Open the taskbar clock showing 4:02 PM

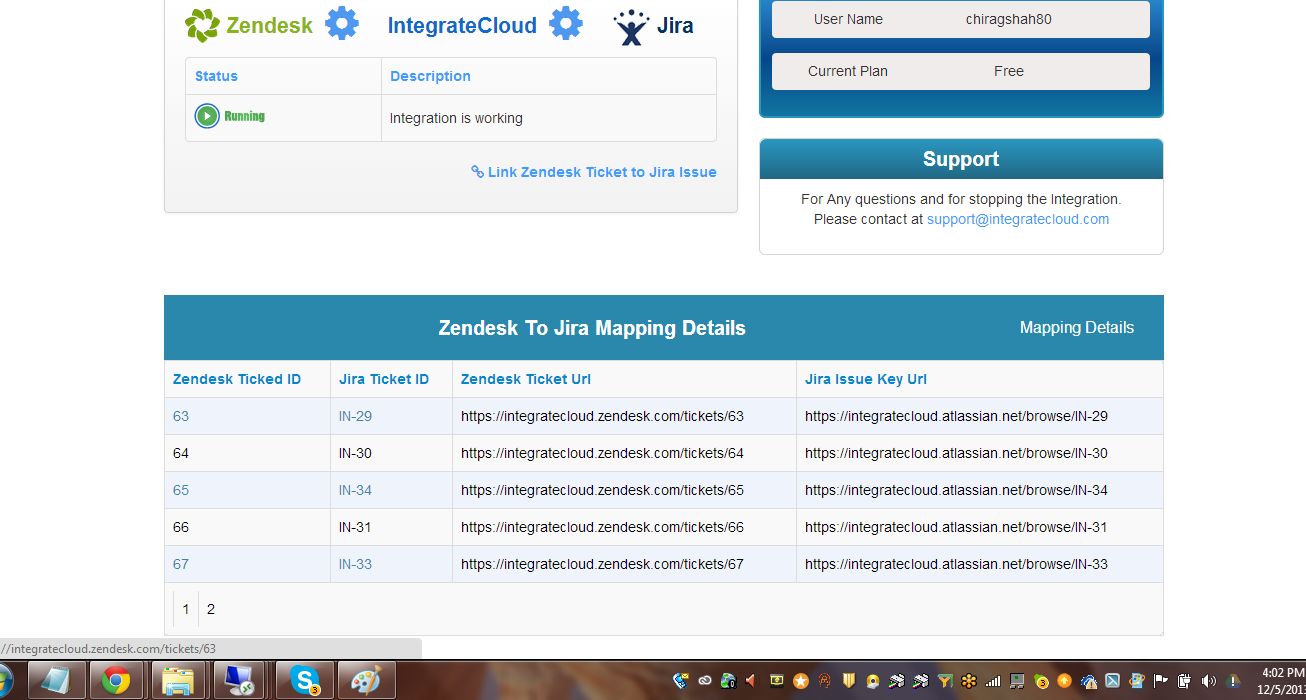click(x=1281, y=681)
